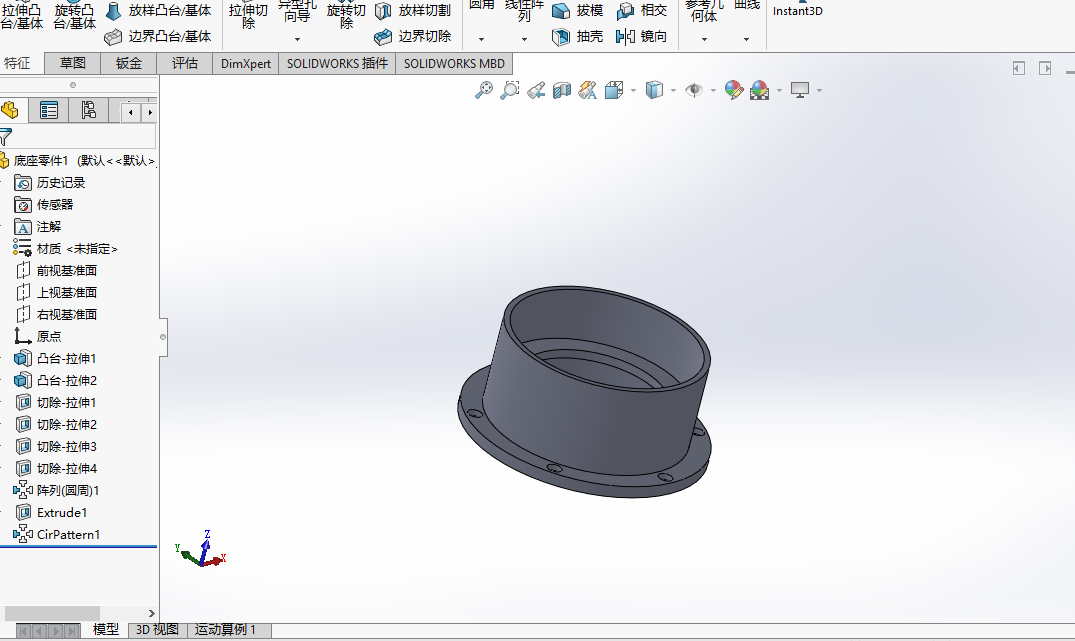Toggle the Section View icon

click(561, 90)
